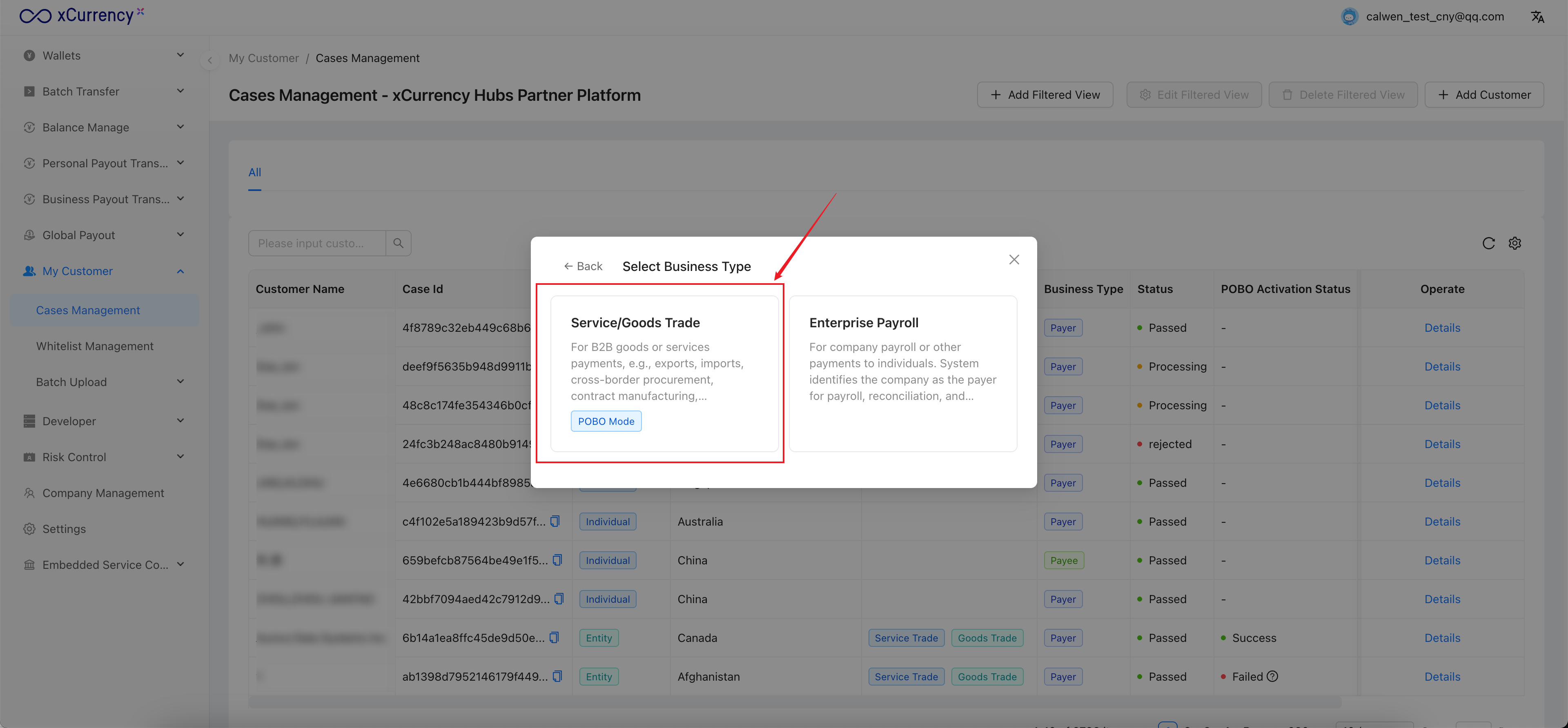This screenshot has height=728, width=1568.
Task: Switch to the All tab
Action: (x=254, y=172)
